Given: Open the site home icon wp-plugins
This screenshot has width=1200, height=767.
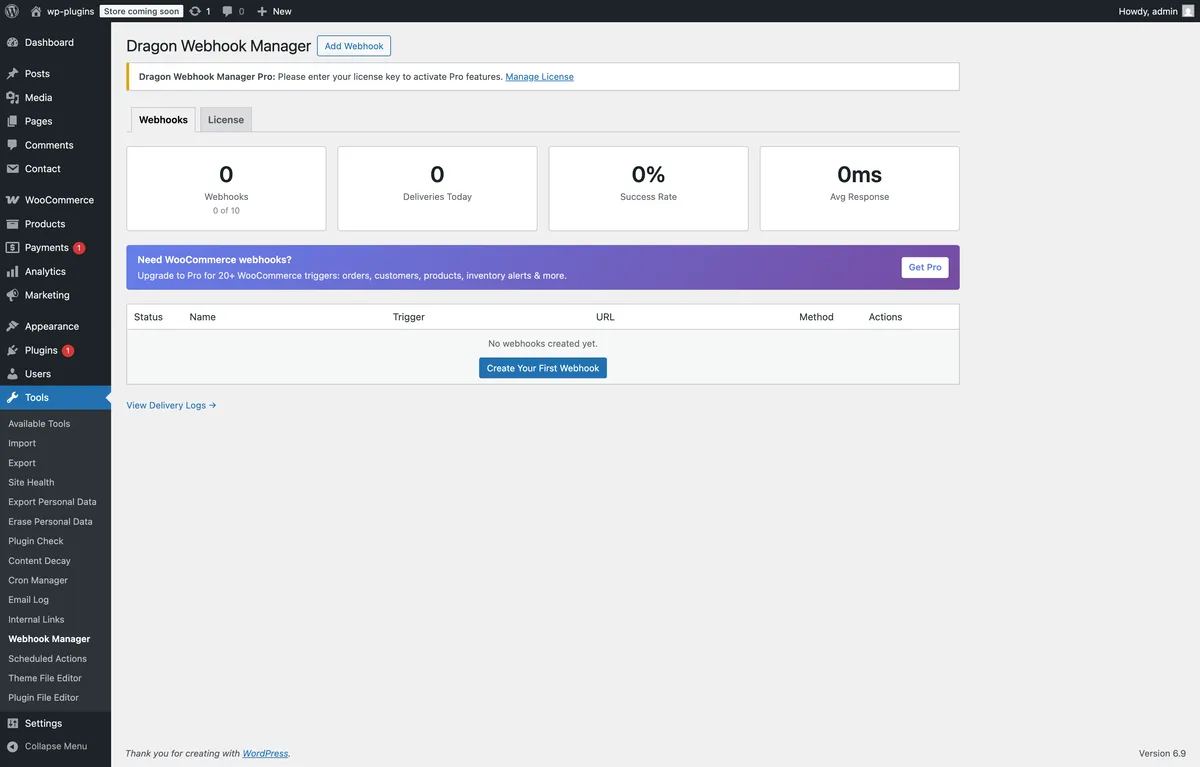Looking at the screenshot, I should click(x=36, y=11).
